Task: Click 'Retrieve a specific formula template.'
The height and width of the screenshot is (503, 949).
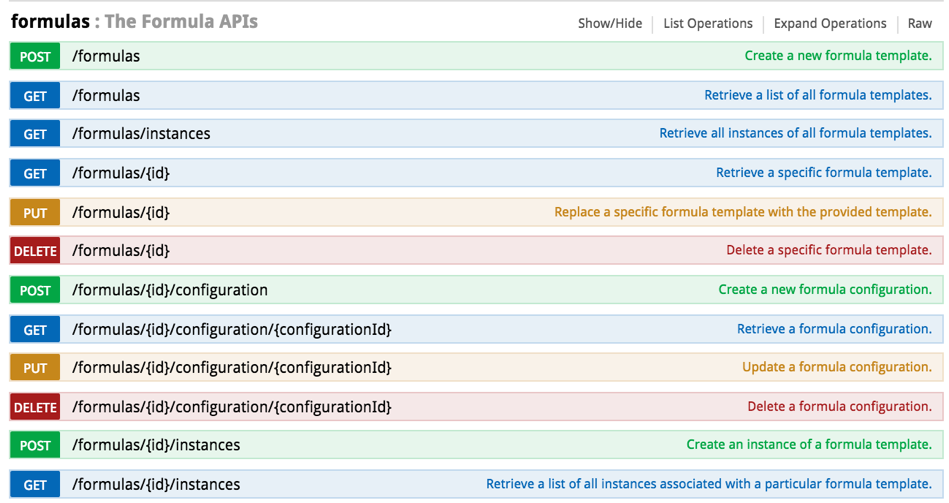Action: coord(824,173)
